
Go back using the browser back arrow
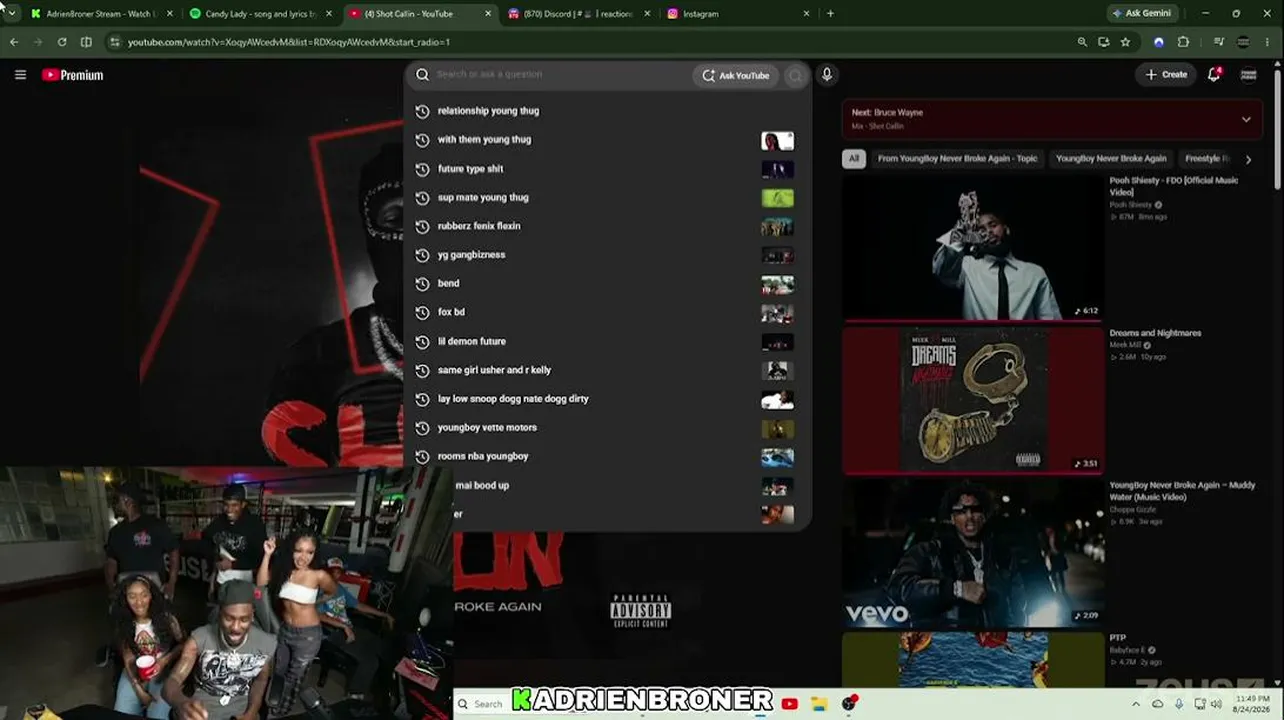click(14, 42)
